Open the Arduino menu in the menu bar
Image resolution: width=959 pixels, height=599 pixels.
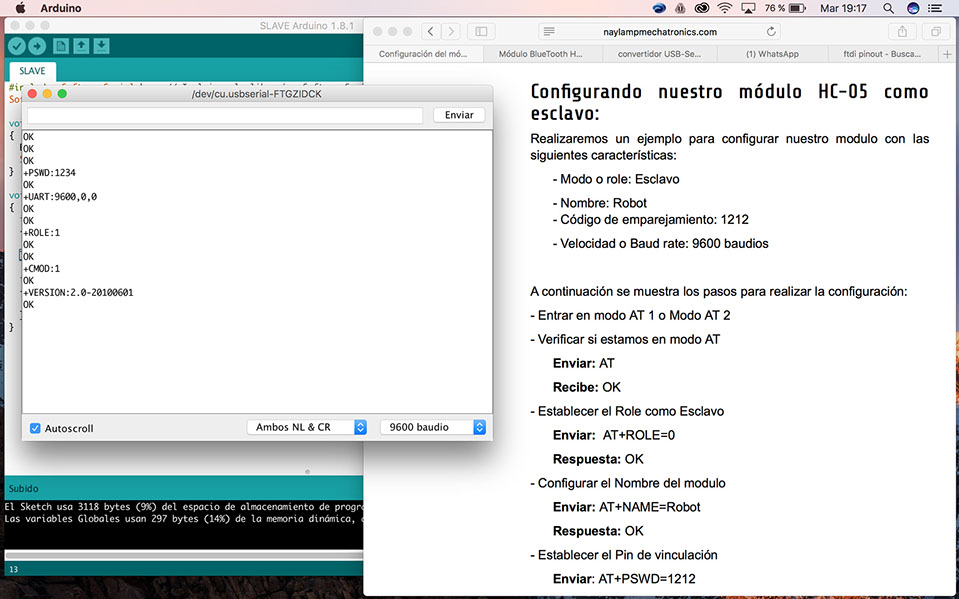[x=61, y=8]
